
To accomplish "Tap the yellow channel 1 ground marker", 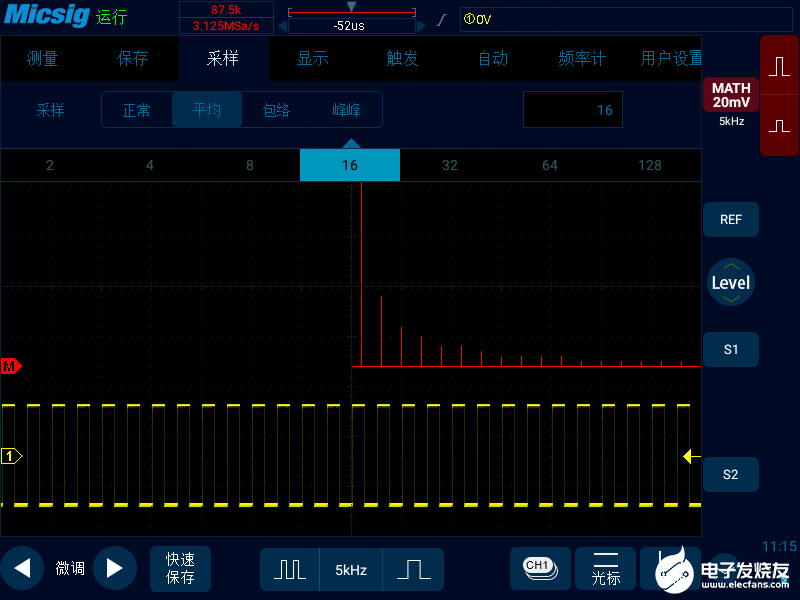I will coord(11,456).
